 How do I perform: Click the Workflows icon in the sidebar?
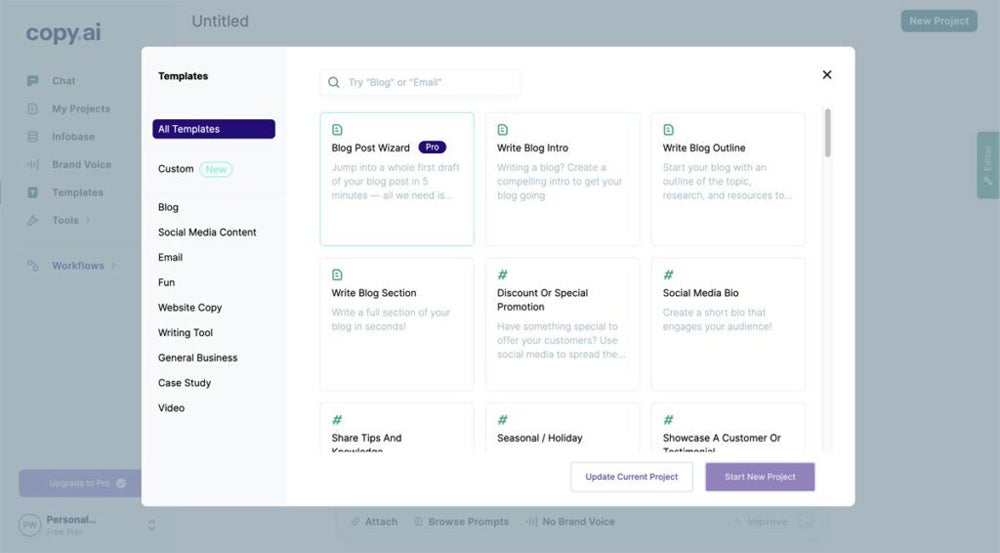33,265
